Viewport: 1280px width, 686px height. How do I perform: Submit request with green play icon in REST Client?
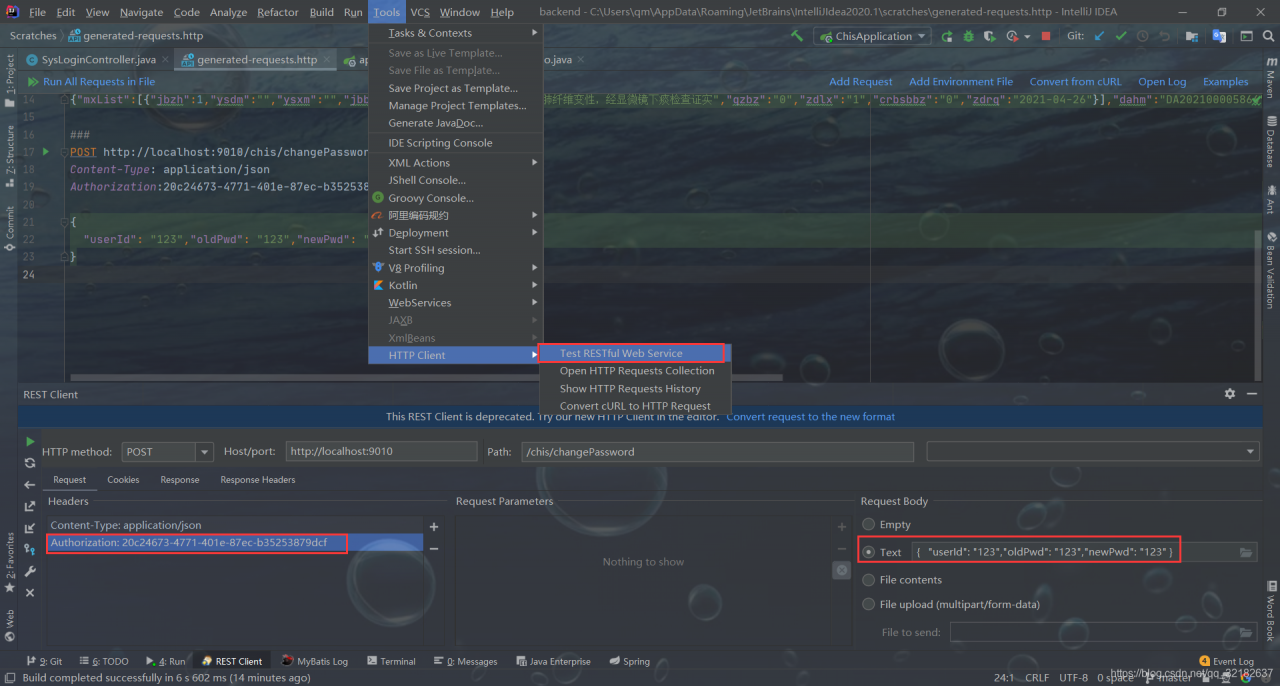pos(30,441)
